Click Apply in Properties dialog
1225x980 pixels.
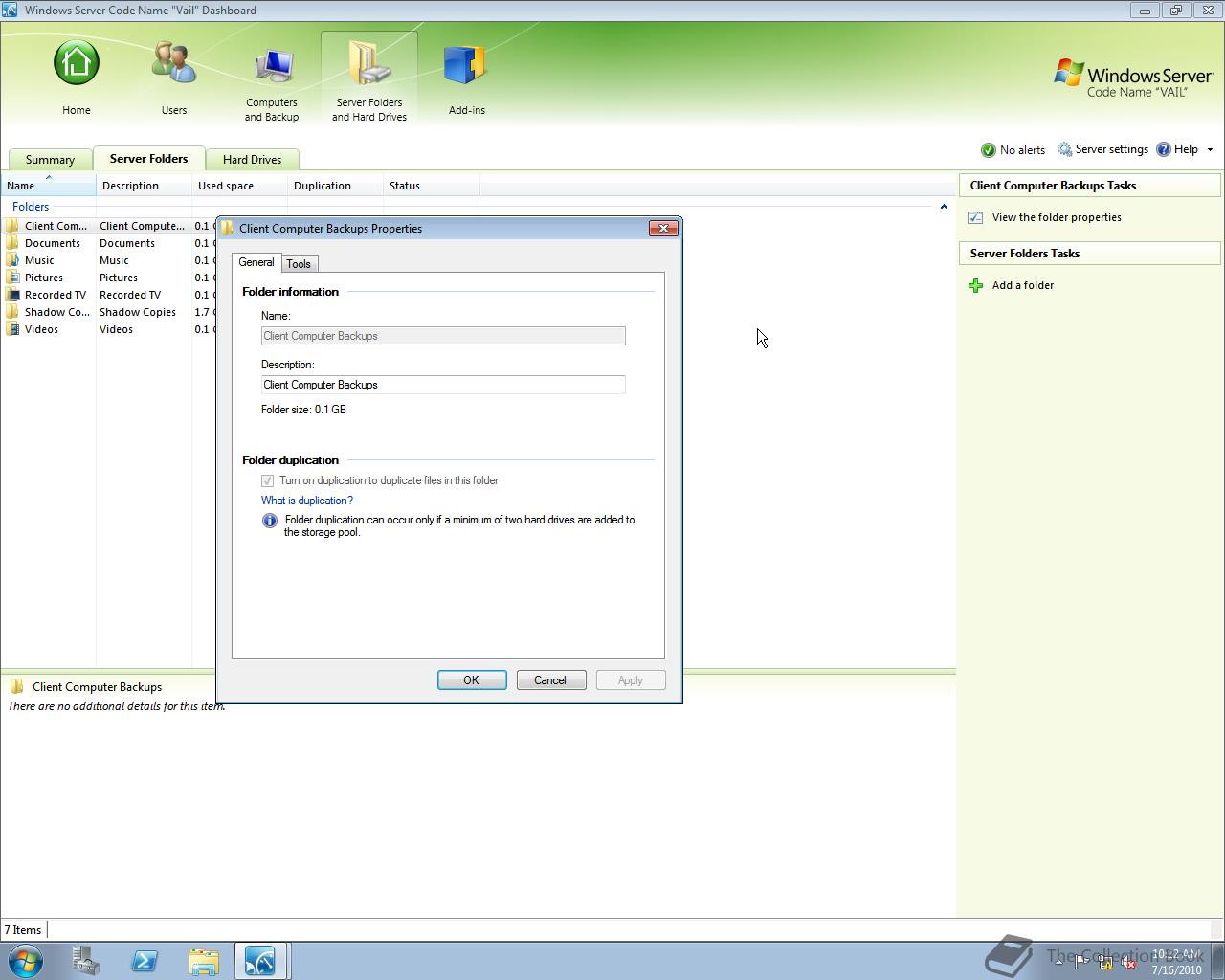pos(631,680)
